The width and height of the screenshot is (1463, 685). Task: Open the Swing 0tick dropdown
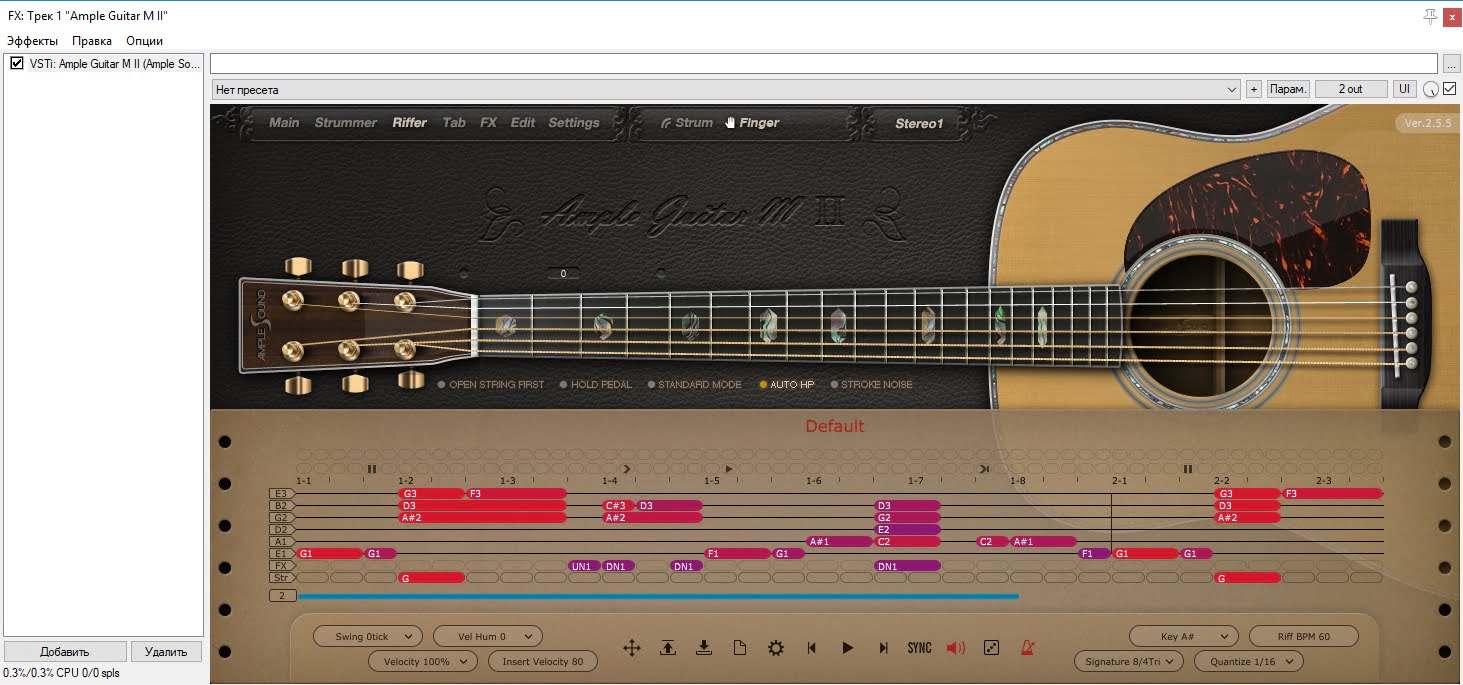(368, 636)
